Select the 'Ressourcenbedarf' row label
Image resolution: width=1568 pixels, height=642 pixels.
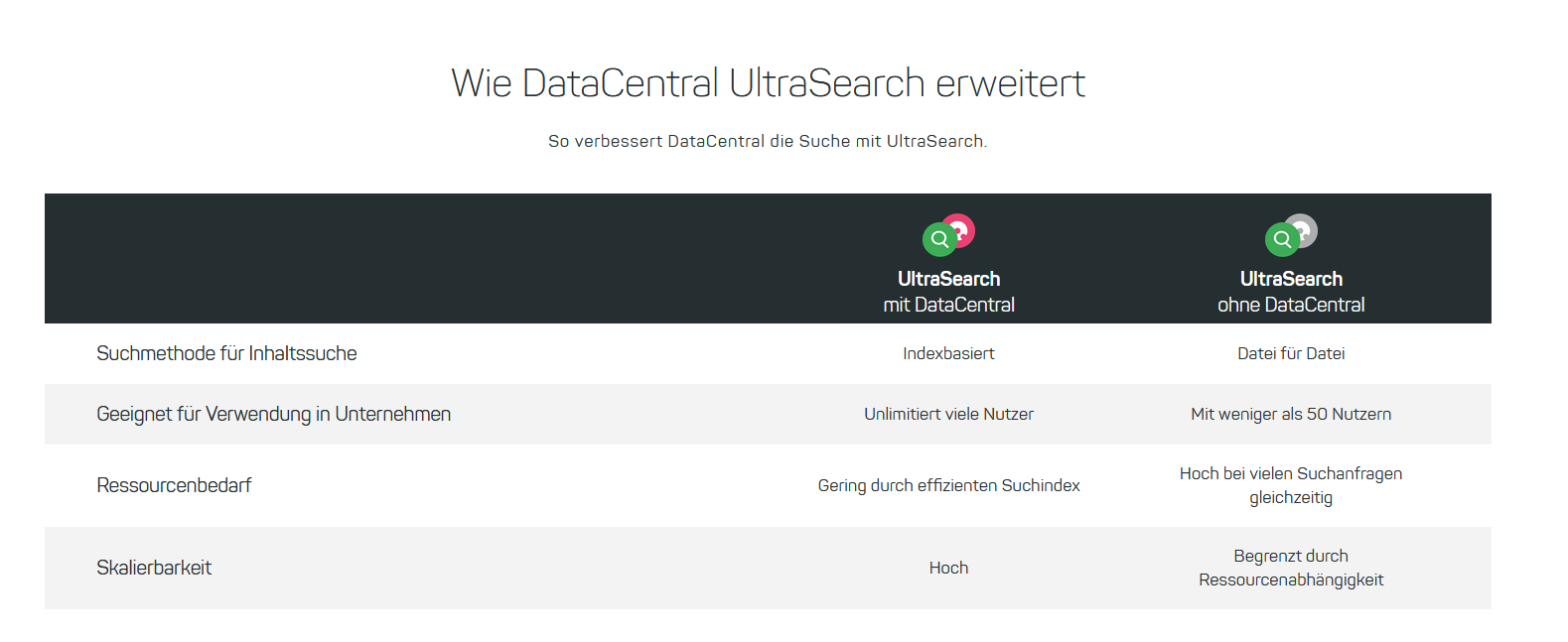pos(174,485)
